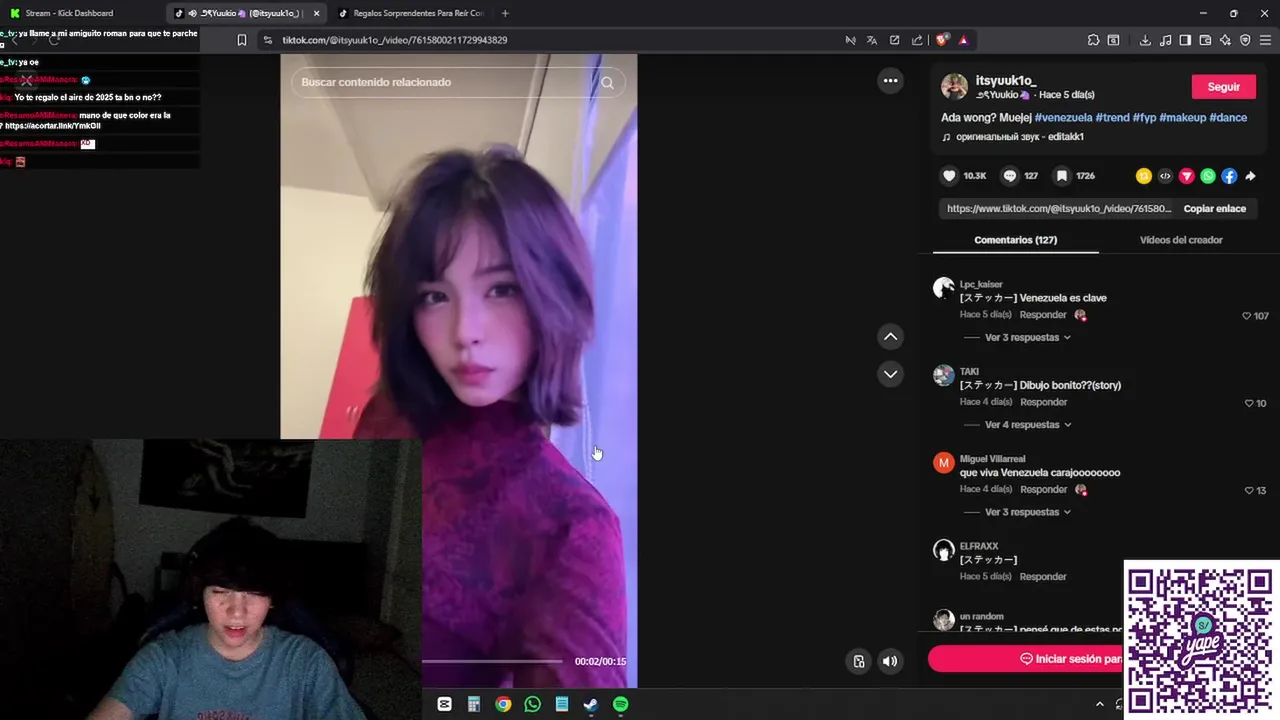The height and width of the screenshot is (720, 1280).
Task: Reply to Lpc_kaiser's comment via Responder
Action: coord(1042,315)
